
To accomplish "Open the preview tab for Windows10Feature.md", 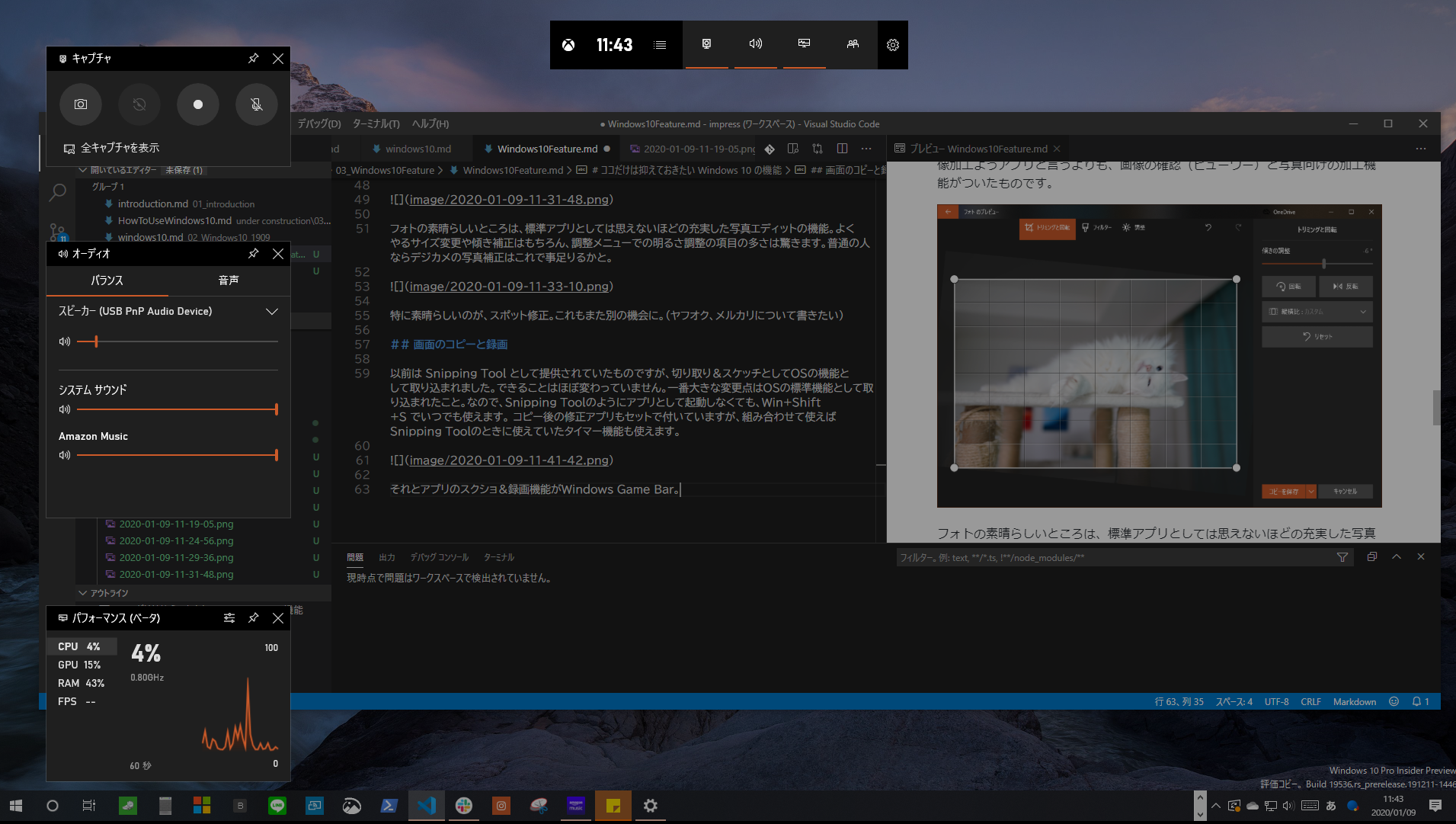I will [x=978, y=149].
